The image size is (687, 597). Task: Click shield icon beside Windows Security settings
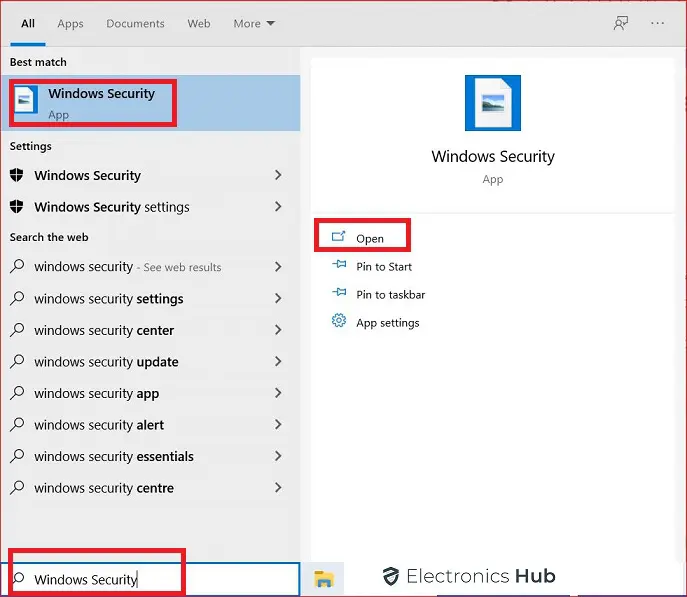(x=17, y=206)
